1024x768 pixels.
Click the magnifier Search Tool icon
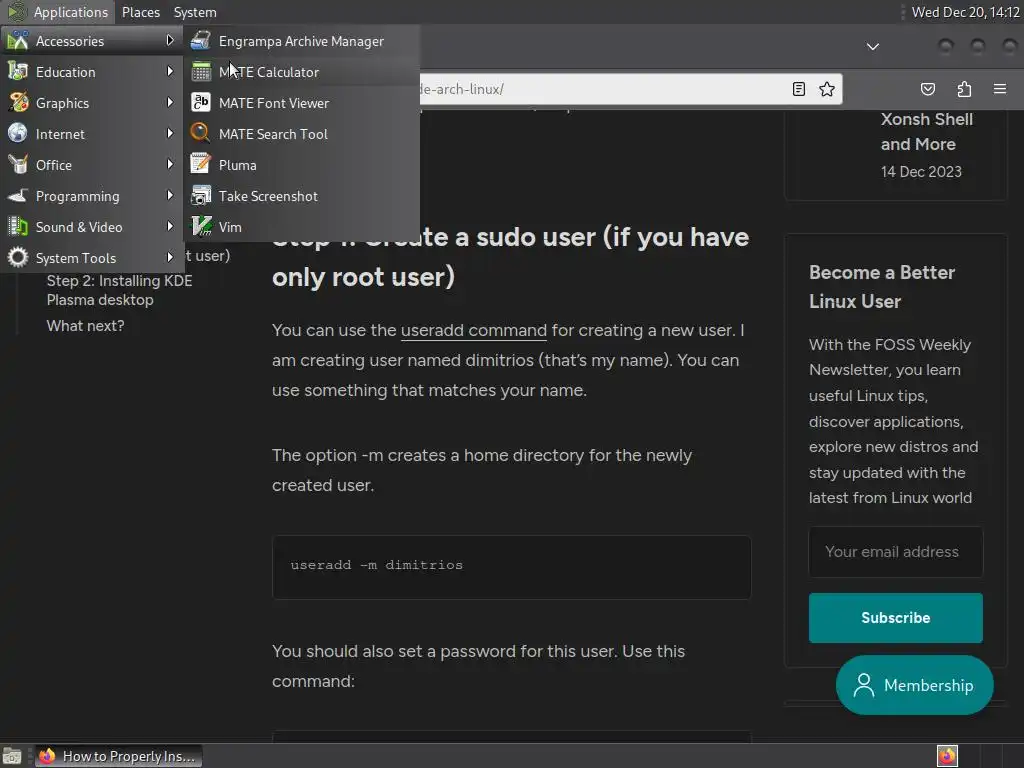pyautogui.click(x=200, y=134)
